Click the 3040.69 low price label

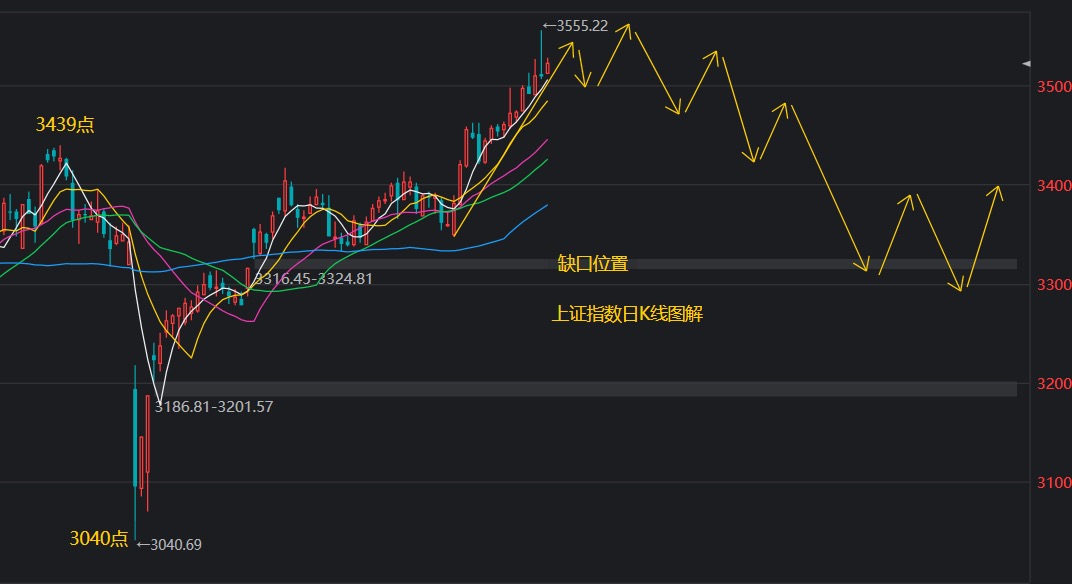click(x=170, y=545)
